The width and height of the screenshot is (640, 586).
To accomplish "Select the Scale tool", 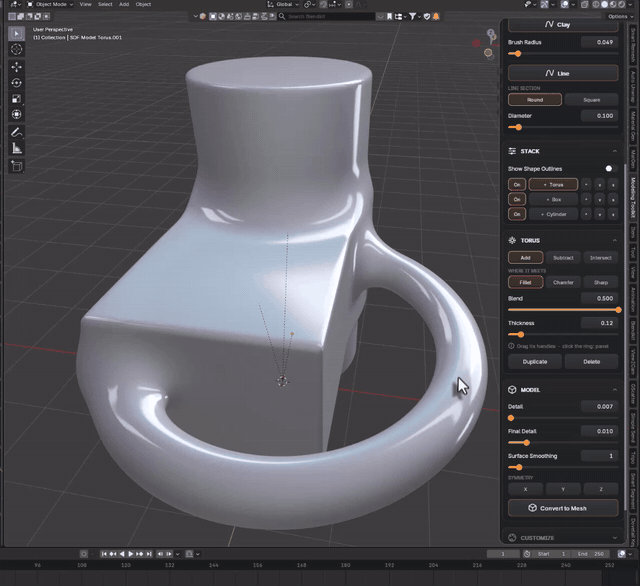I will click(x=16, y=99).
